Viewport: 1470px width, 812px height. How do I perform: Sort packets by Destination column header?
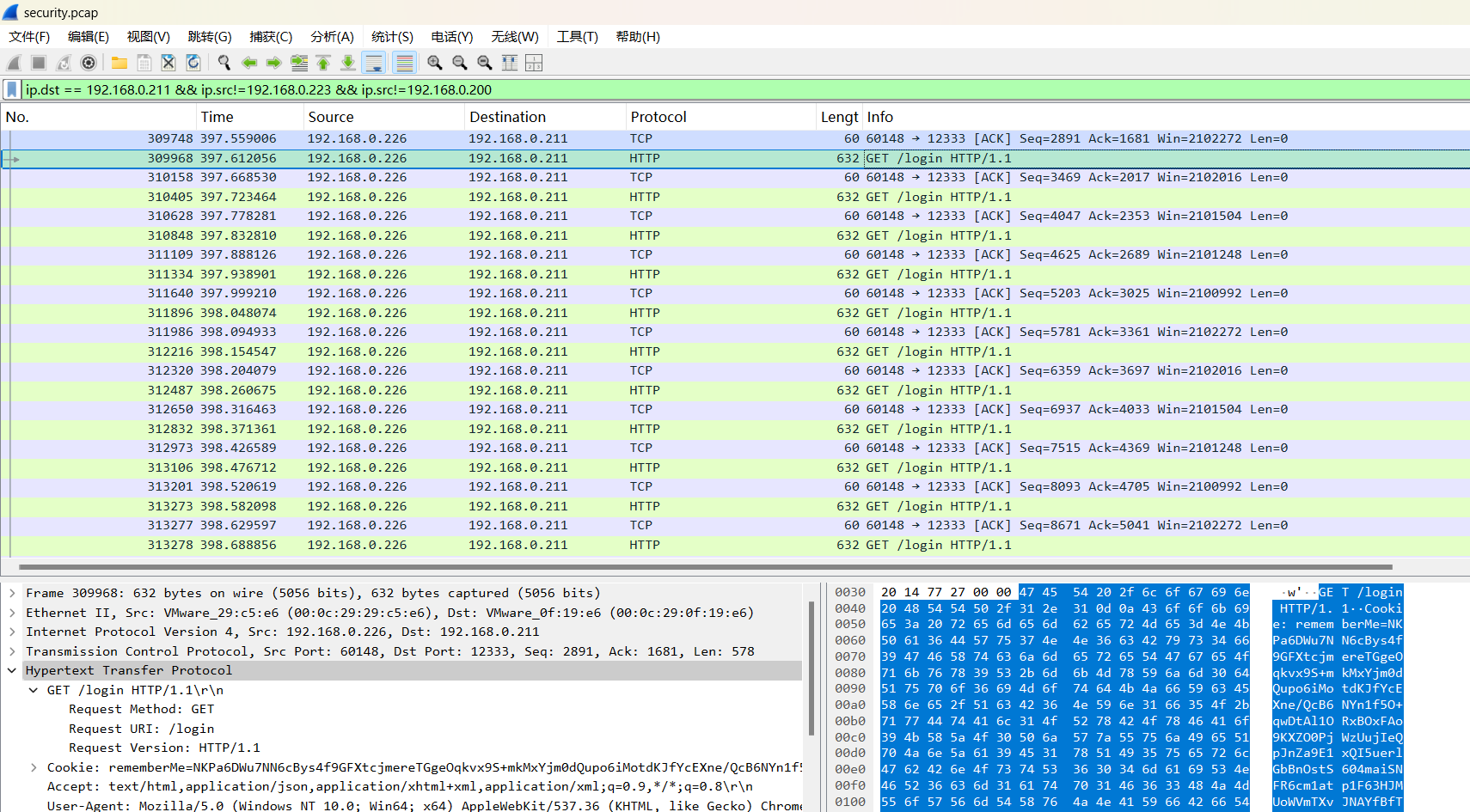pyautogui.click(x=545, y=117)
